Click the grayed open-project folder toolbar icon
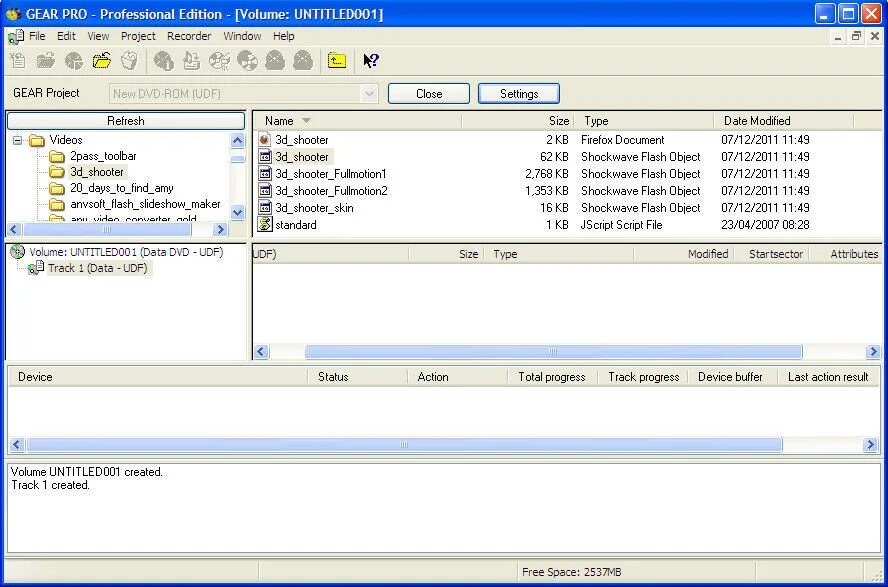The width and height of the screenshot is (888, 587). 46,61
